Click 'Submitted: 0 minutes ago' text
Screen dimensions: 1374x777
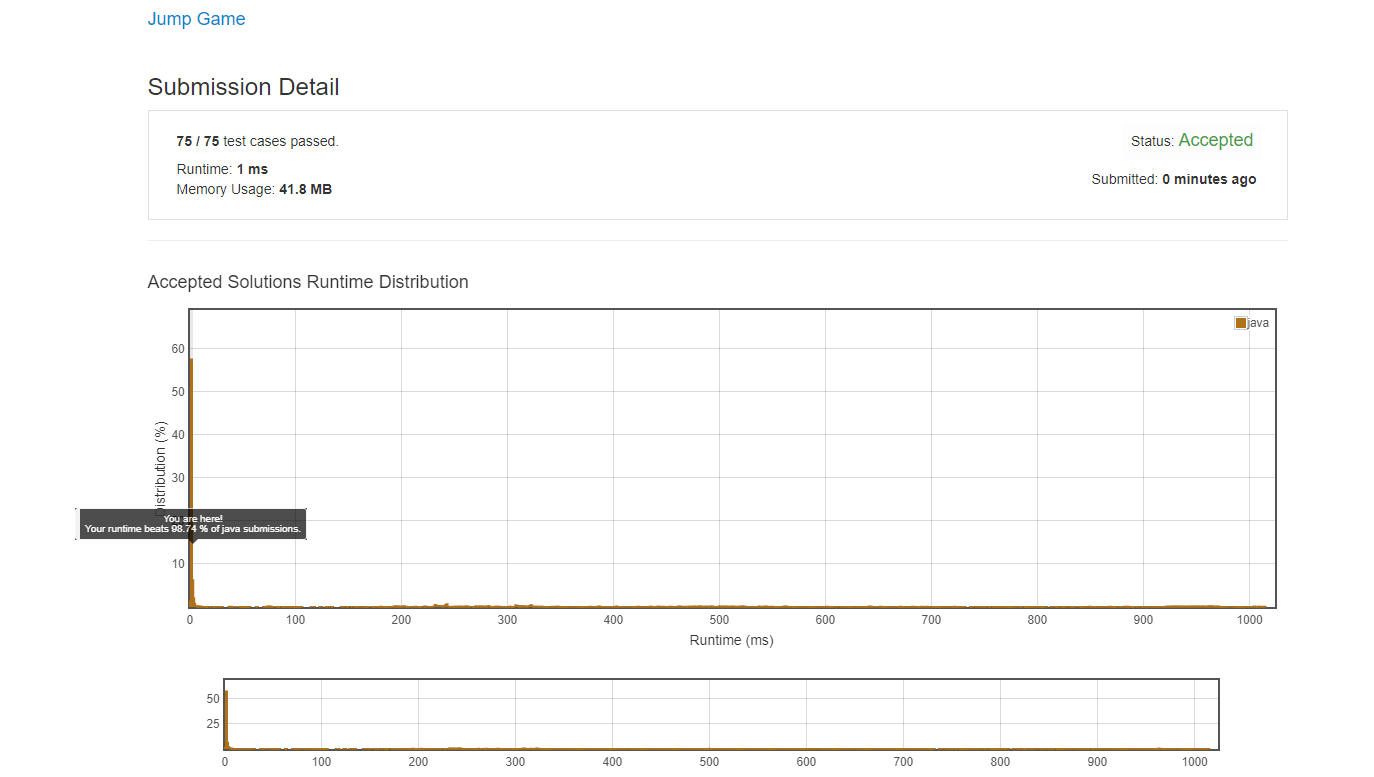(1174, 180)
